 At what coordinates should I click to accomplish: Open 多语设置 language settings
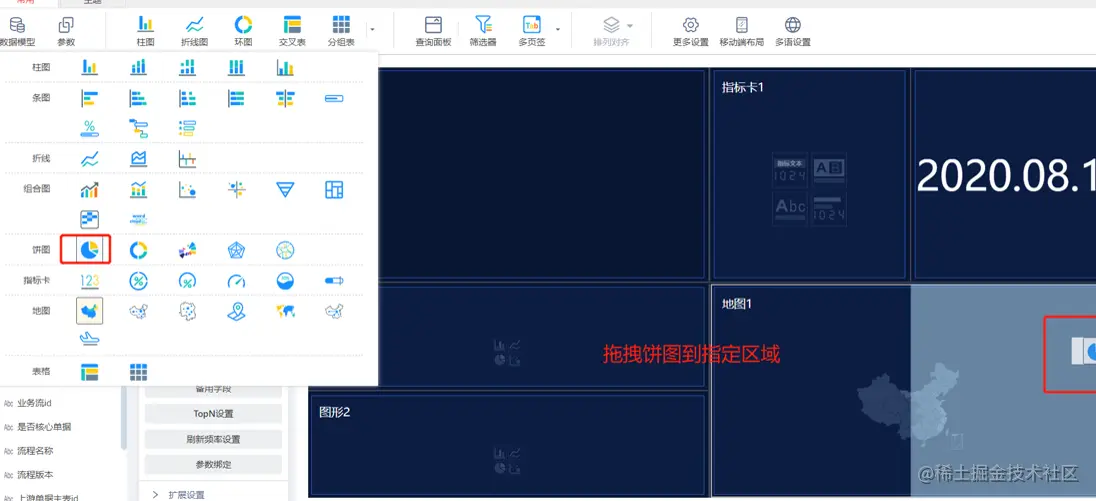[793, 31]
